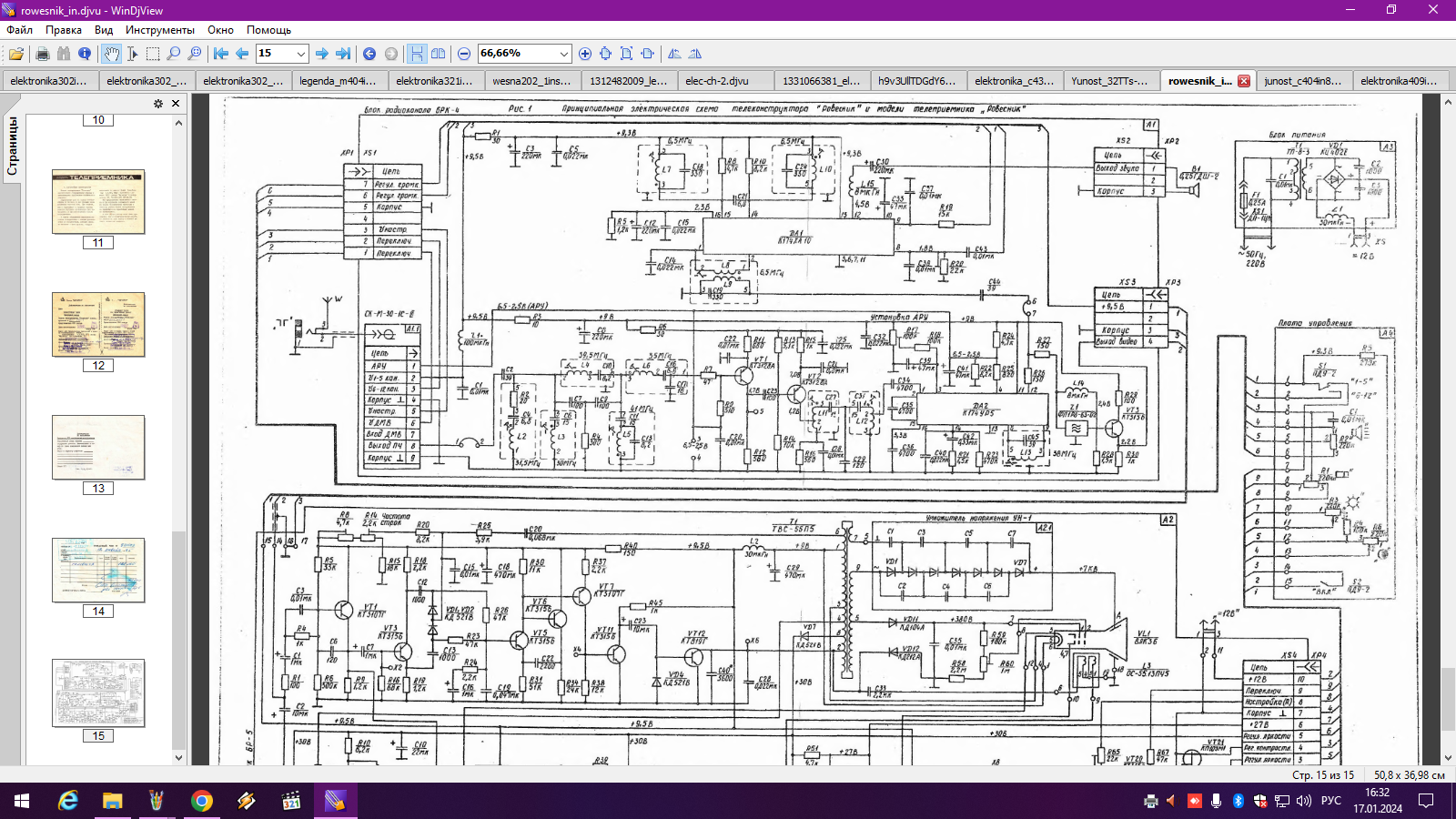Select the magnifying glass tool
1456x819 pixels.
click(x=174, y=54)
